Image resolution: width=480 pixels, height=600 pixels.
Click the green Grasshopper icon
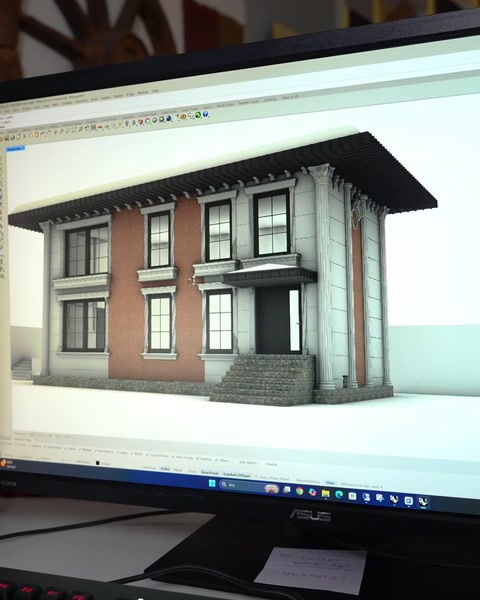(x=198, y=115)
